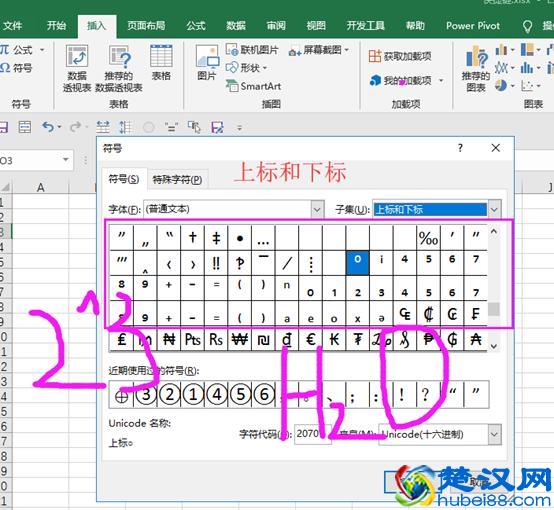Click the lightbulb Tell Me icon
This screenshot has width=554, height=510.
527,26
